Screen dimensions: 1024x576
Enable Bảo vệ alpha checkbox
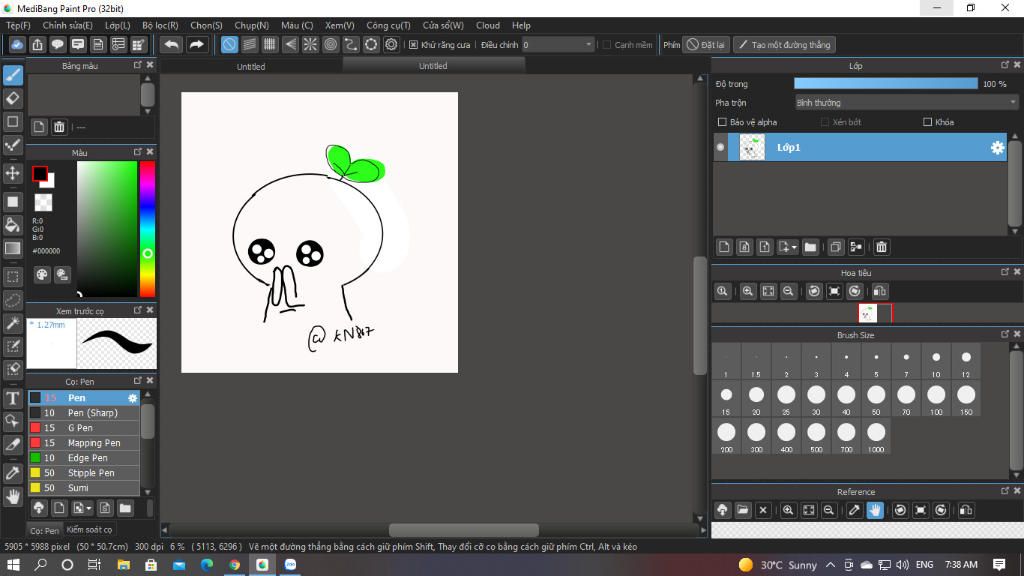tap(722, 122)
